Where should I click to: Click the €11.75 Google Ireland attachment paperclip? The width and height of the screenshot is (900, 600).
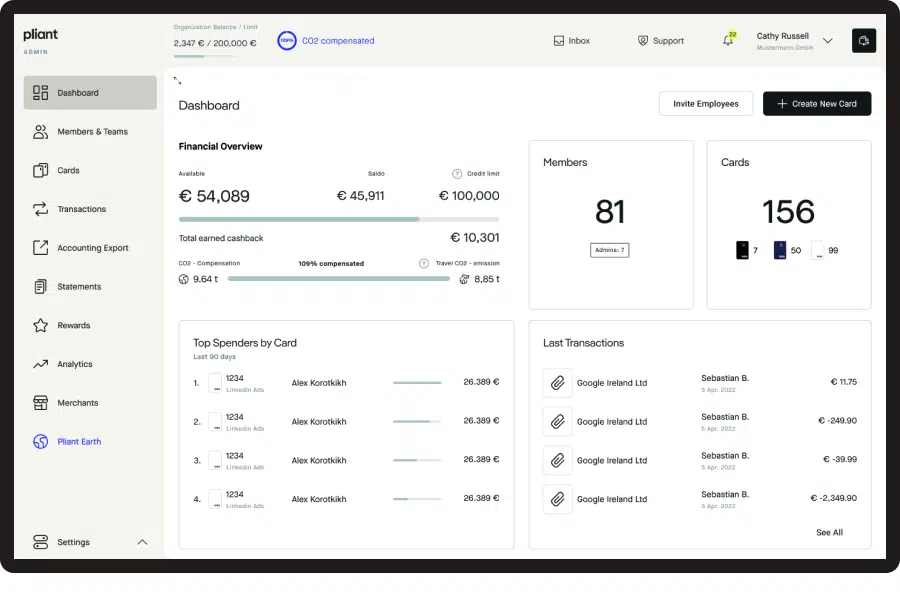point(557,383)
